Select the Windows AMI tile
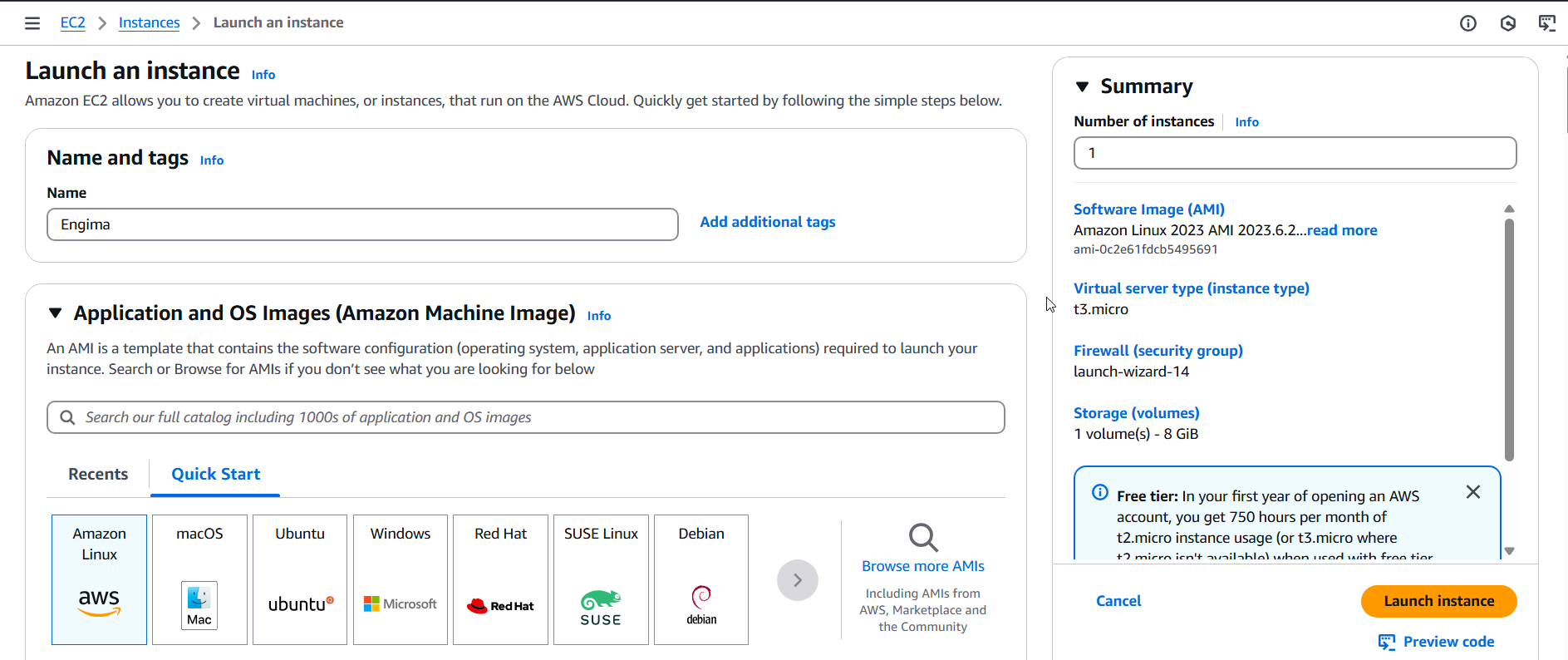The width and height of the screenshot is (1568, 660). click(x=401, y=579)
